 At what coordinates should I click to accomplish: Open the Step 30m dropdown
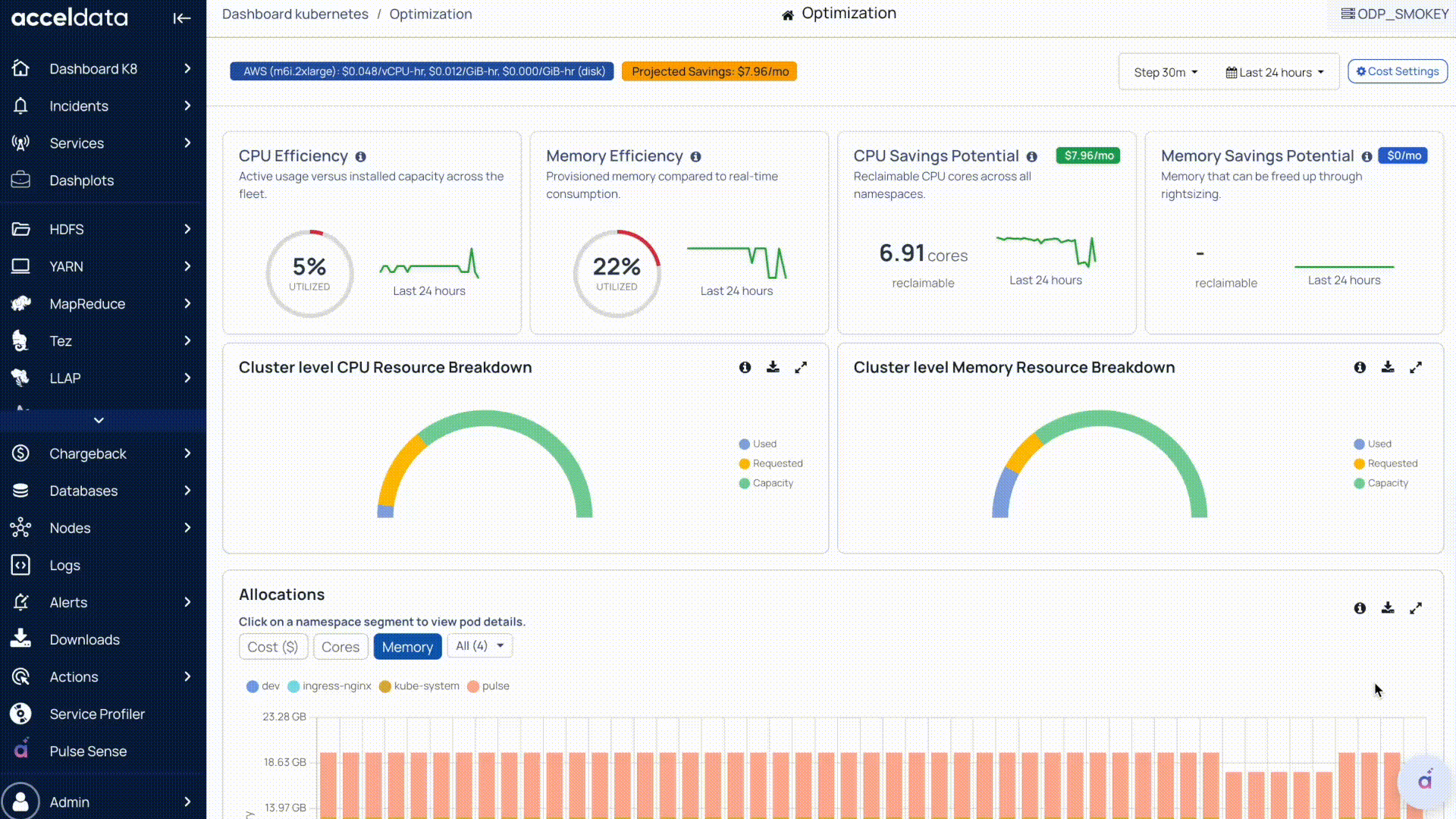tap(1166, 72)
